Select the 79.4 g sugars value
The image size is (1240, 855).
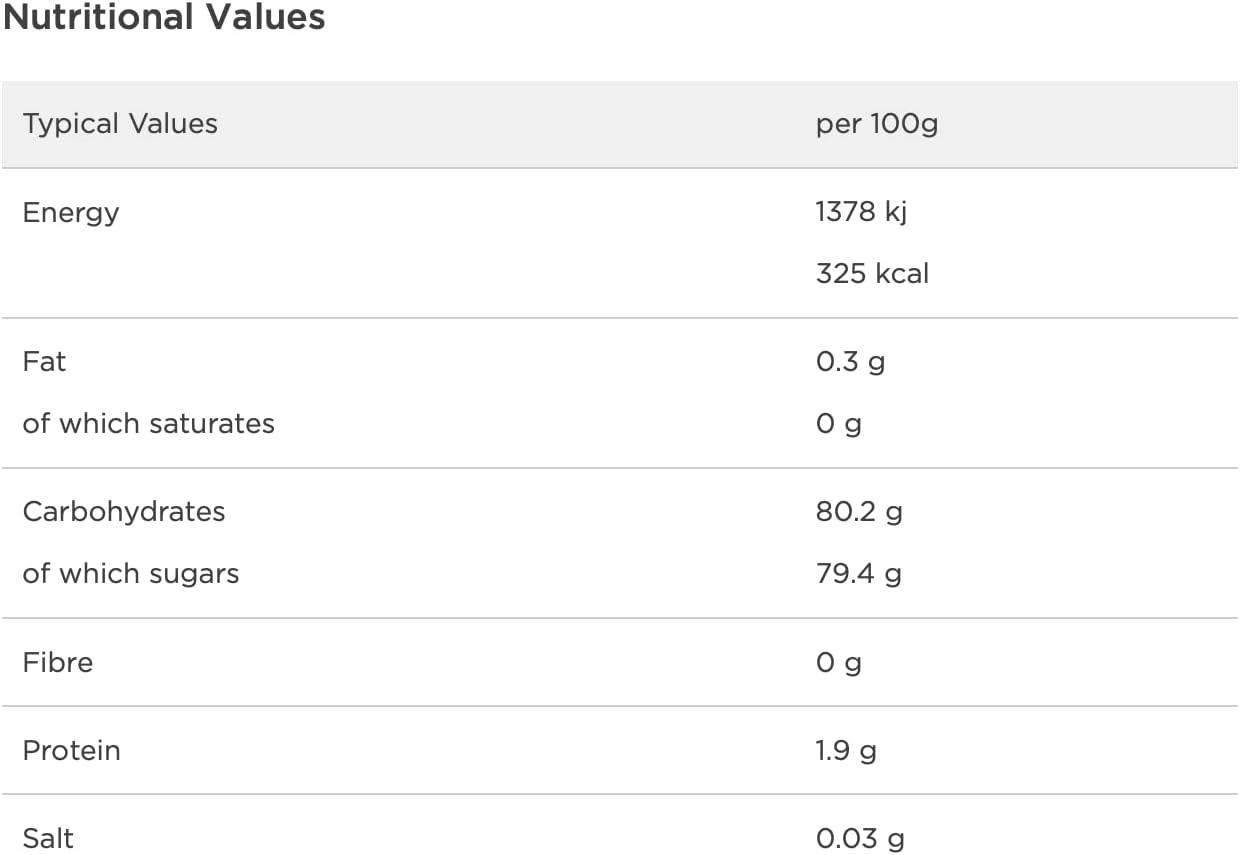858,574
